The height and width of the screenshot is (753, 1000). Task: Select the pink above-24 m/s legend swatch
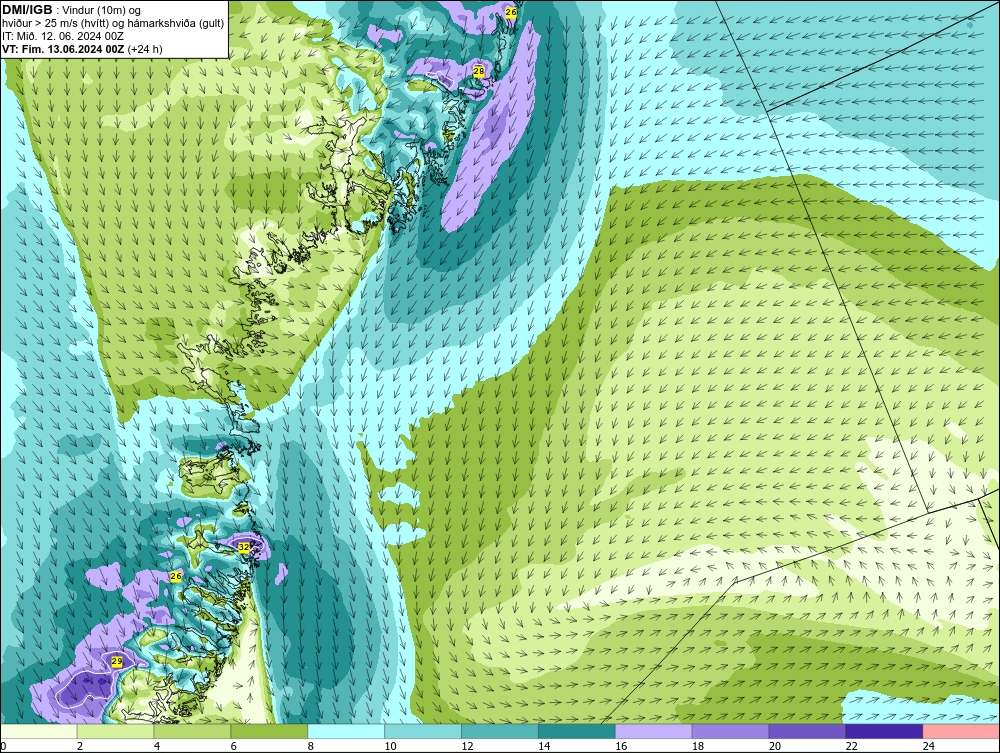[961, 731]
